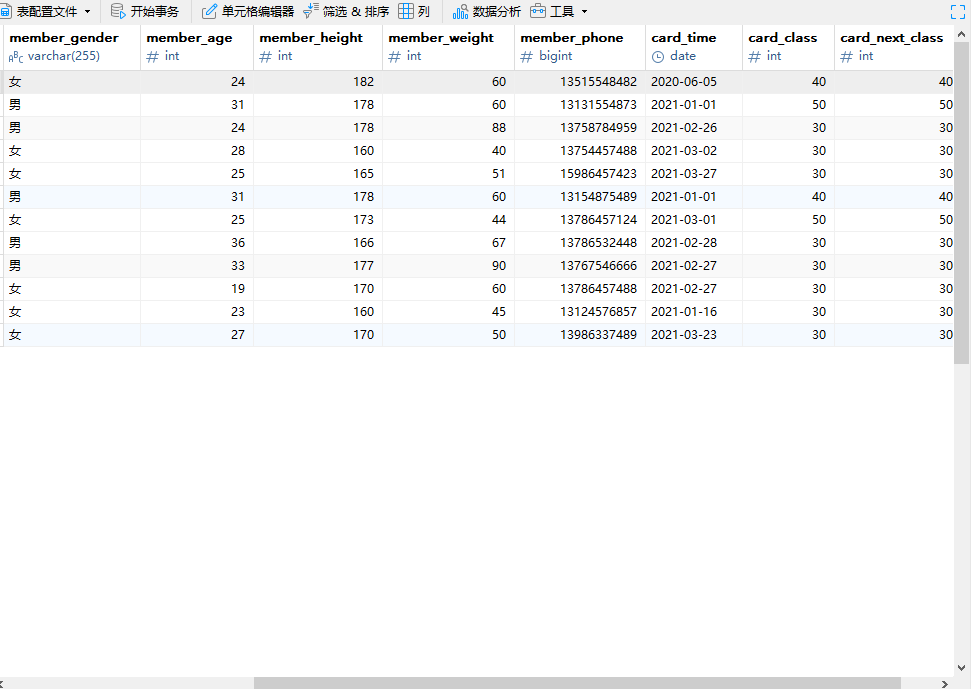Select the member_age column header
The height and width of the screenshot is (689, 972).
(x=197, y=47)
